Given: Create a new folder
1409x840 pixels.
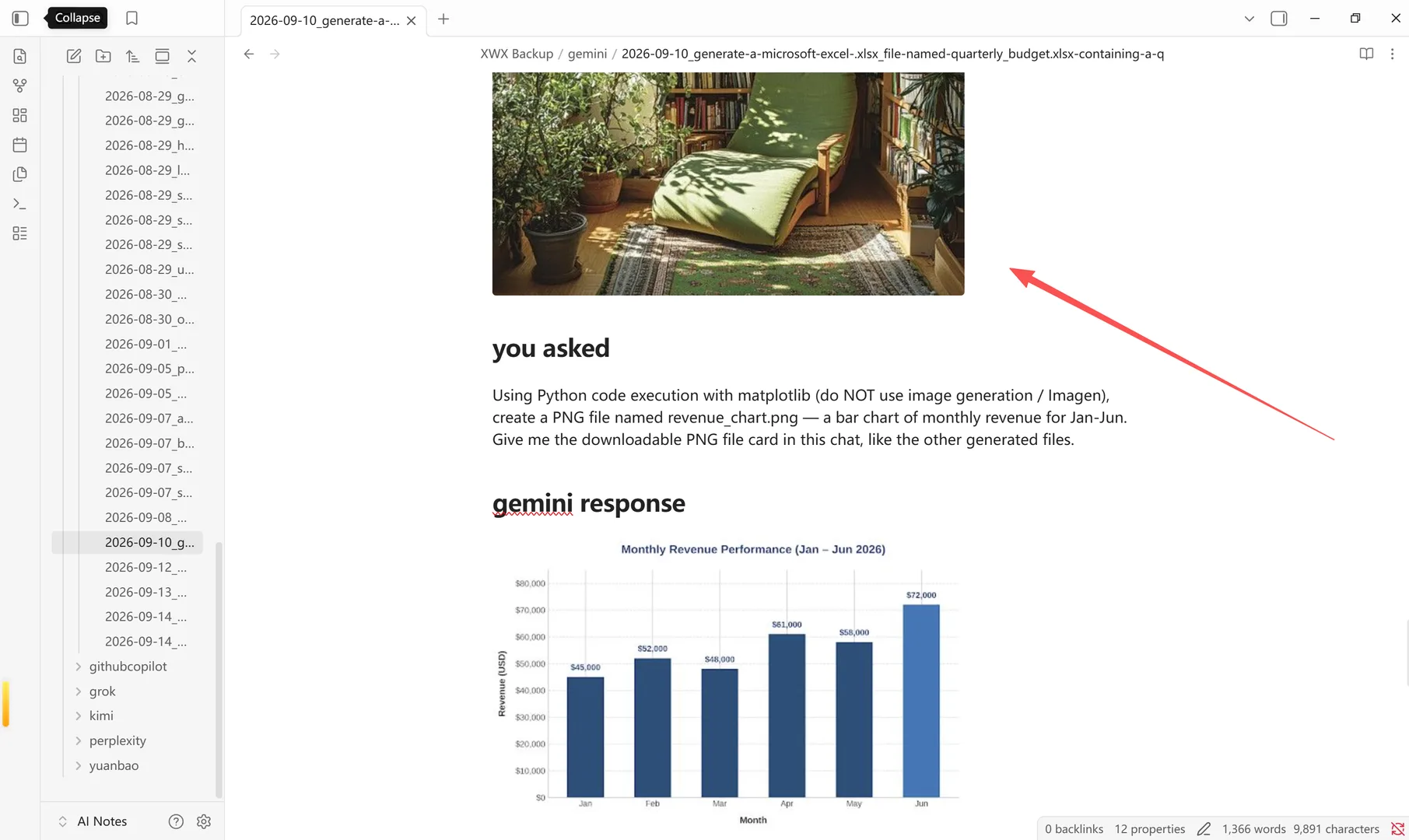Looking at the screenshot, I should (x=103, y=56).
